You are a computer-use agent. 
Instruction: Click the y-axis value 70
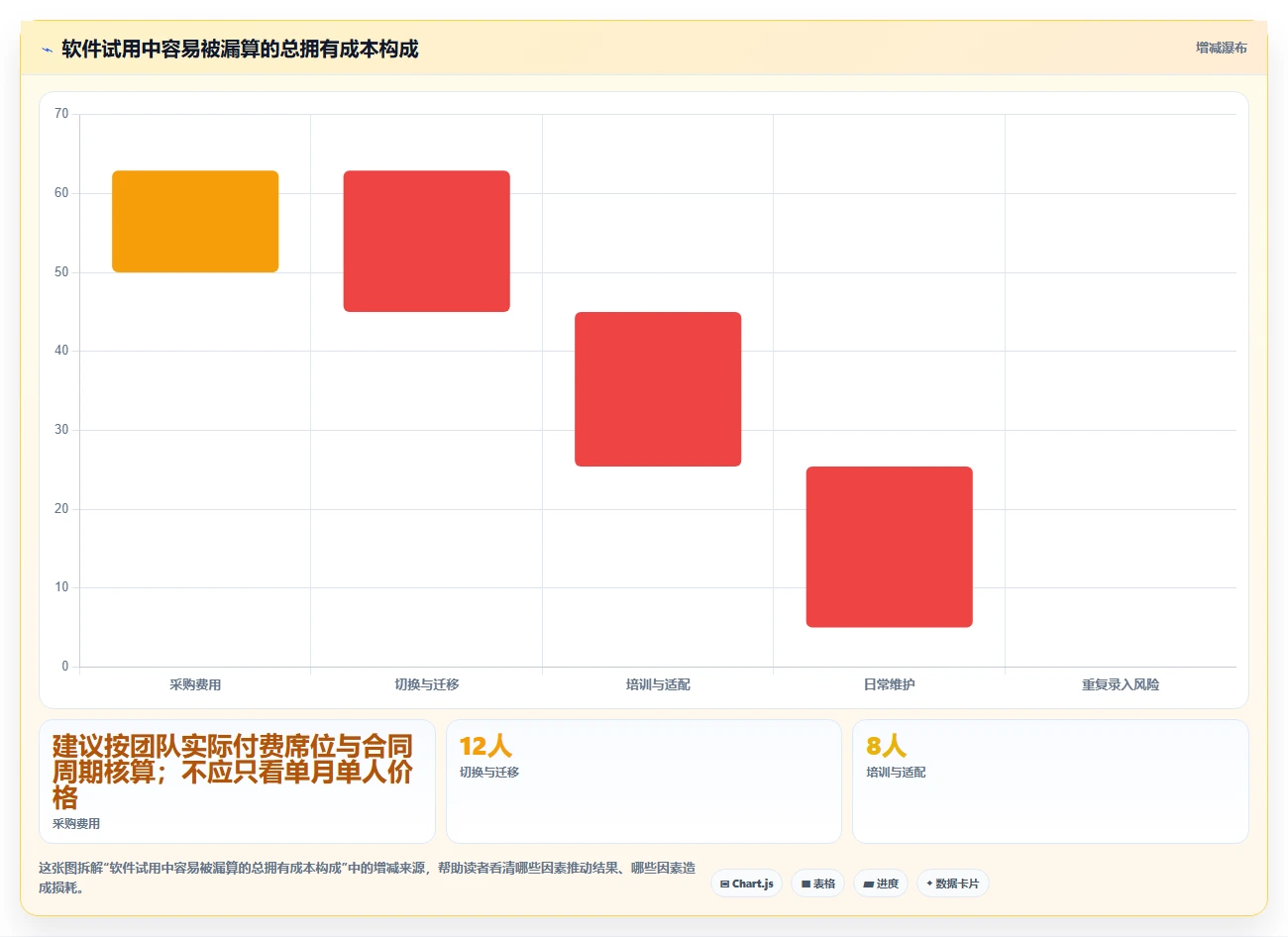click(x=61, y=114)
